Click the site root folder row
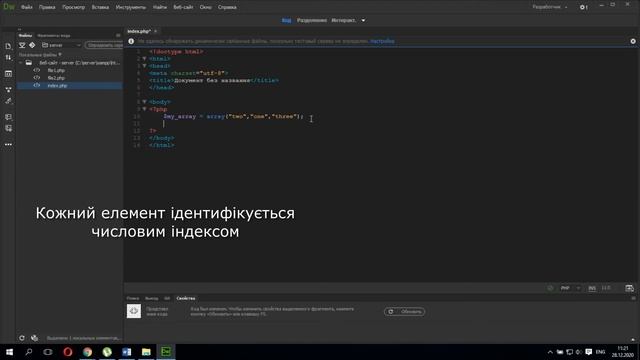 70,63
